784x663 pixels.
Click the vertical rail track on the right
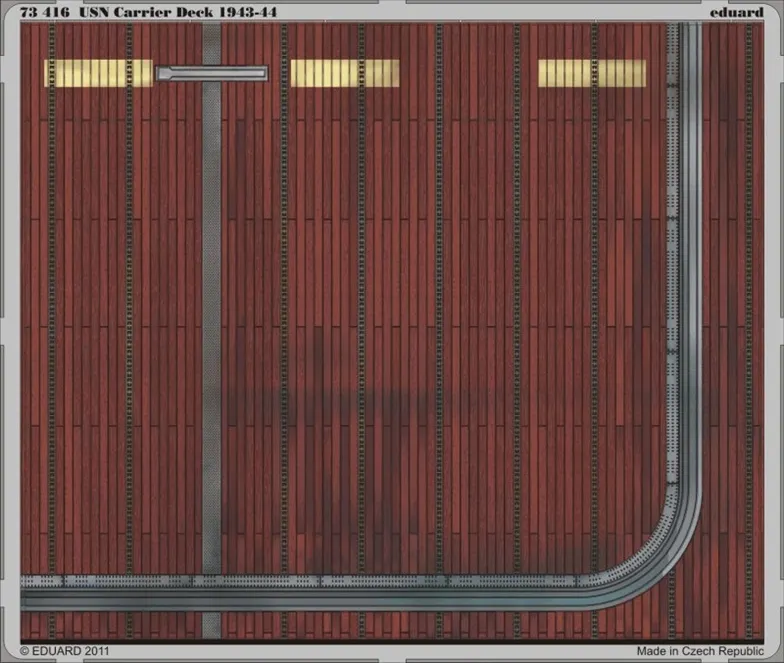686,250
